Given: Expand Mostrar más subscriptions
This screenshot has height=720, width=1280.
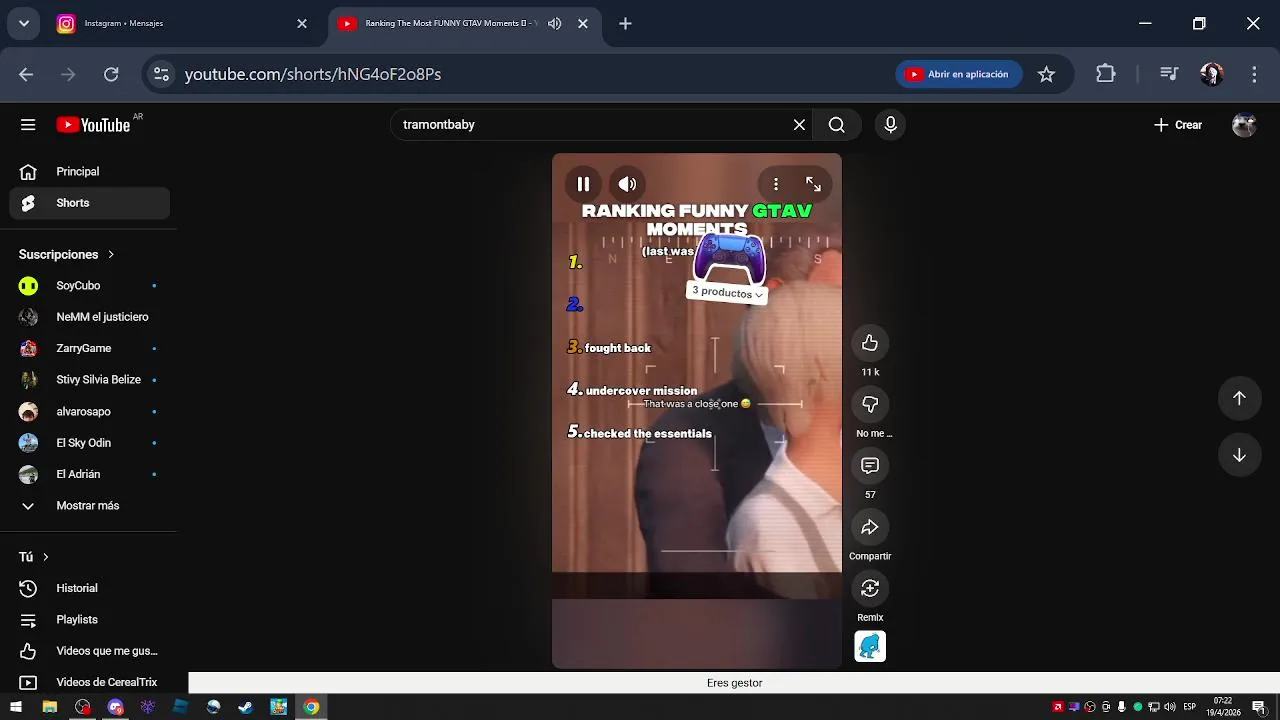Looking at the screenshot, I should [90, 506].
